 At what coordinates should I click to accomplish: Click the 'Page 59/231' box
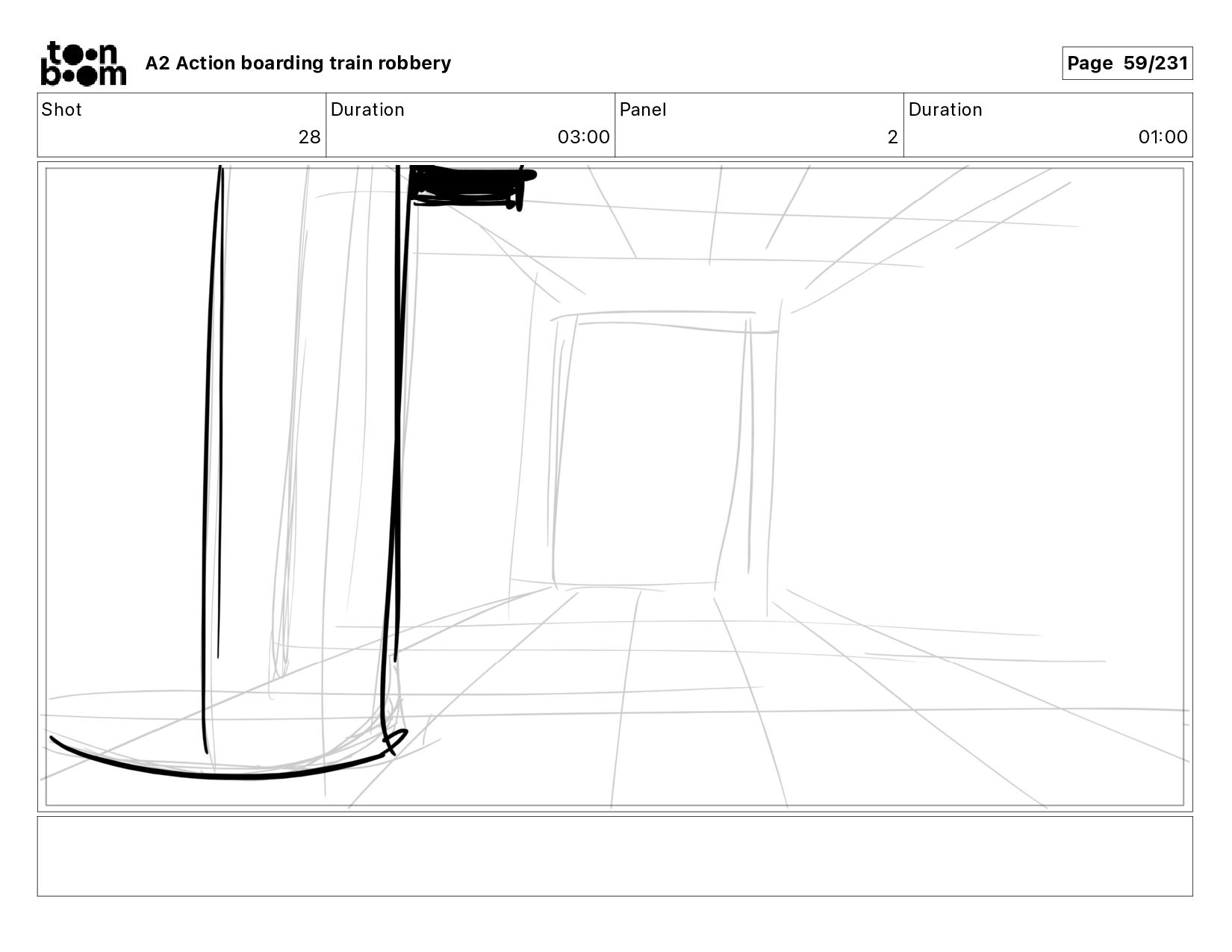(1127, 63)
